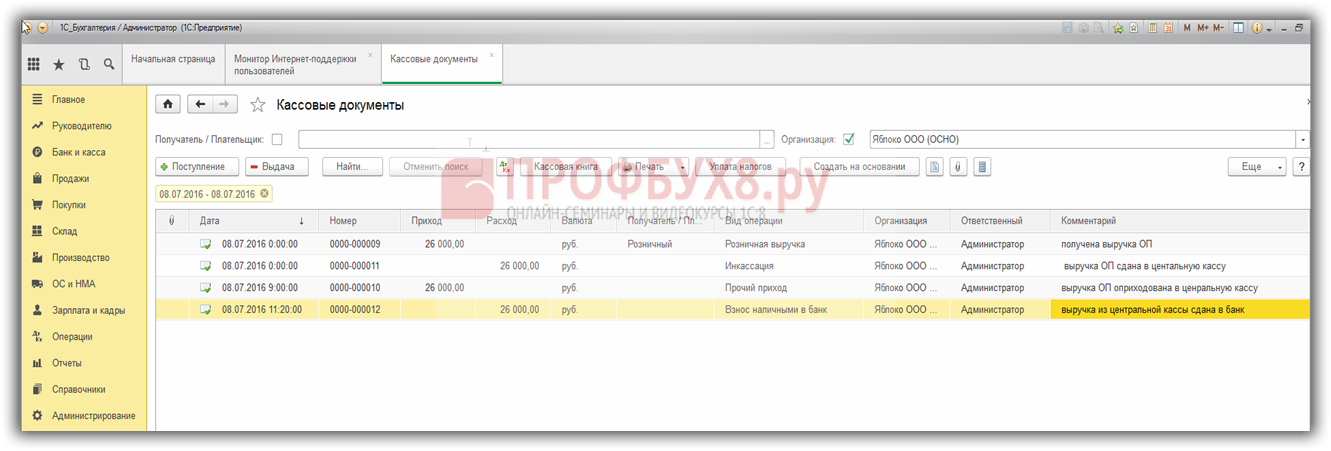
Task: Click the add-to-favorites star with arrow
Action: (x=1118, y=27)
